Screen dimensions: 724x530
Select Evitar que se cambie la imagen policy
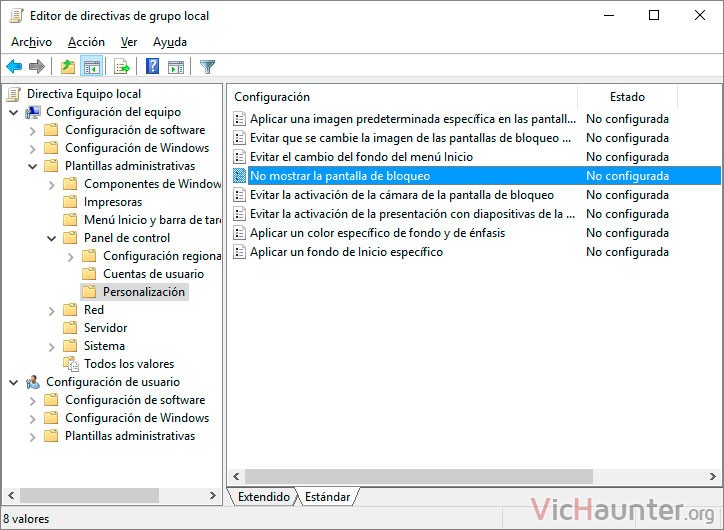click(x=410, y=138)
